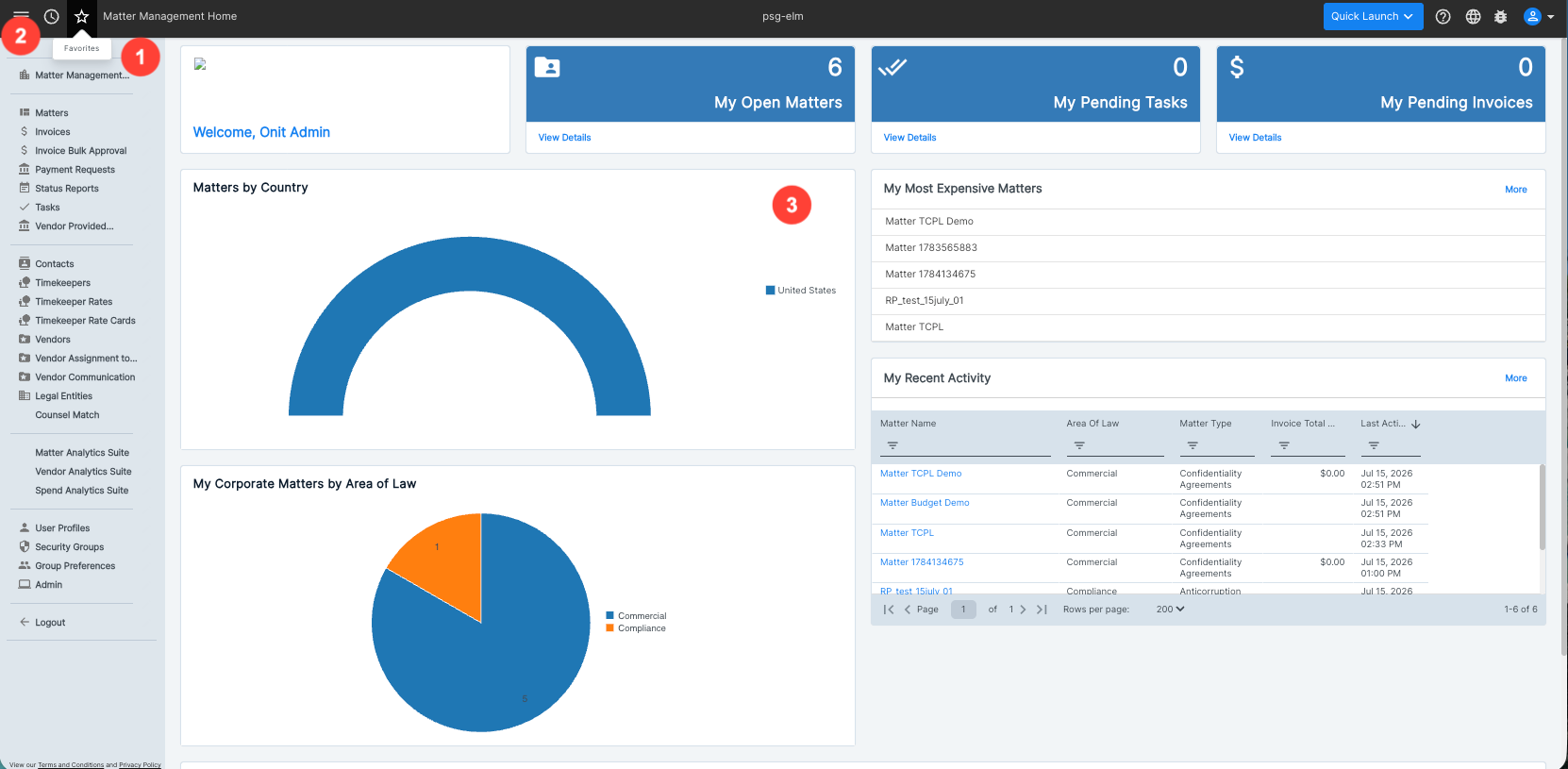Toggle Compliance series in pie legend
The image size is (1568, 769).
[x=636, y=628]
